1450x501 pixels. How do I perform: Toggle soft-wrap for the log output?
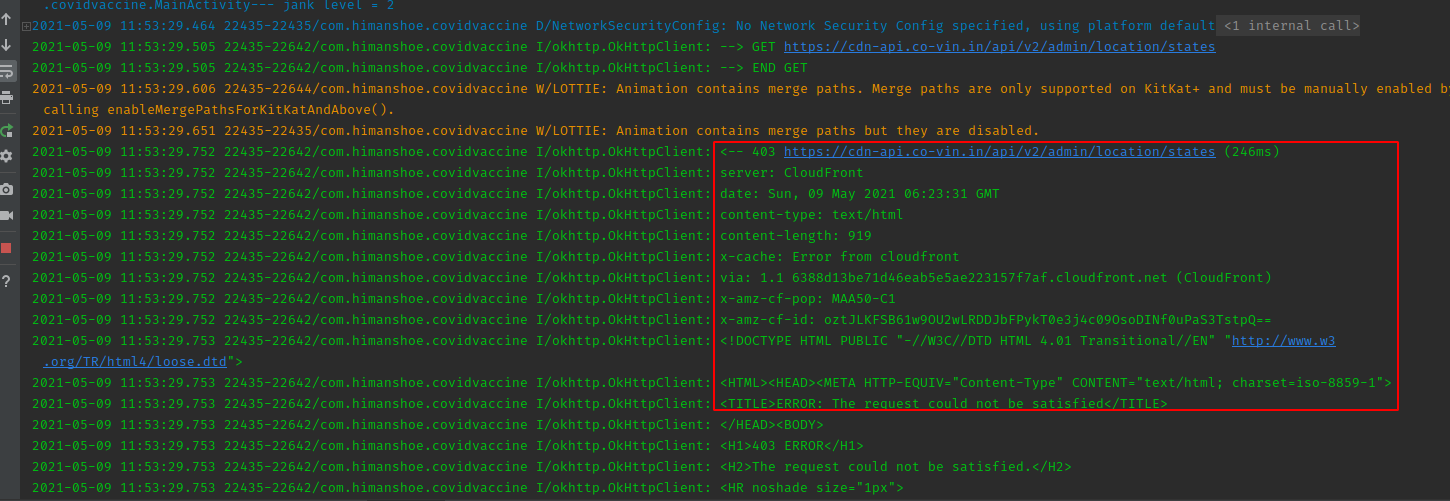7,72
